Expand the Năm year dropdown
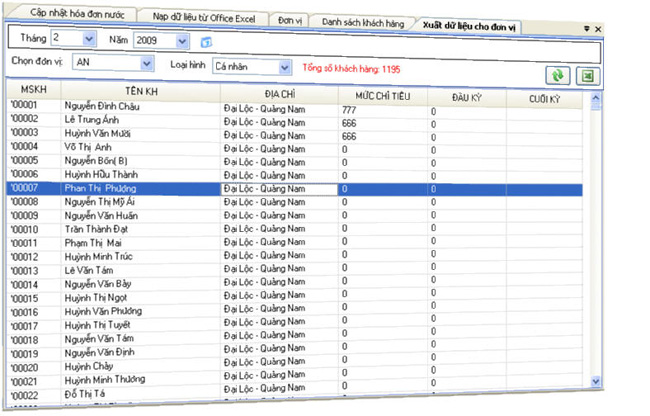This screenshot has height=416, width=650. (x=181, y=40)
